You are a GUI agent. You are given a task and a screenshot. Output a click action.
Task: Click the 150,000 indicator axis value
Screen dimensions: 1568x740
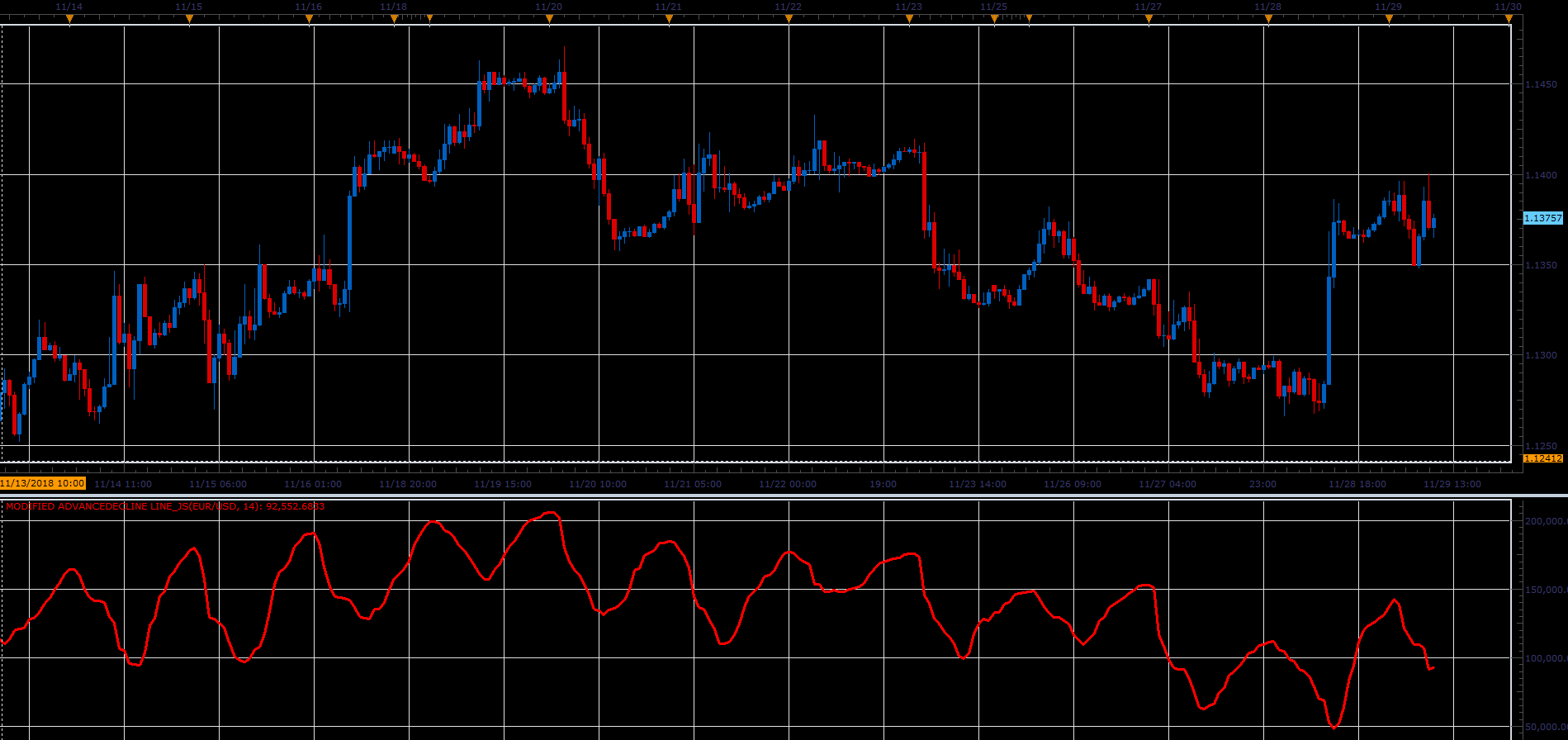click(x=1546, y=590)
